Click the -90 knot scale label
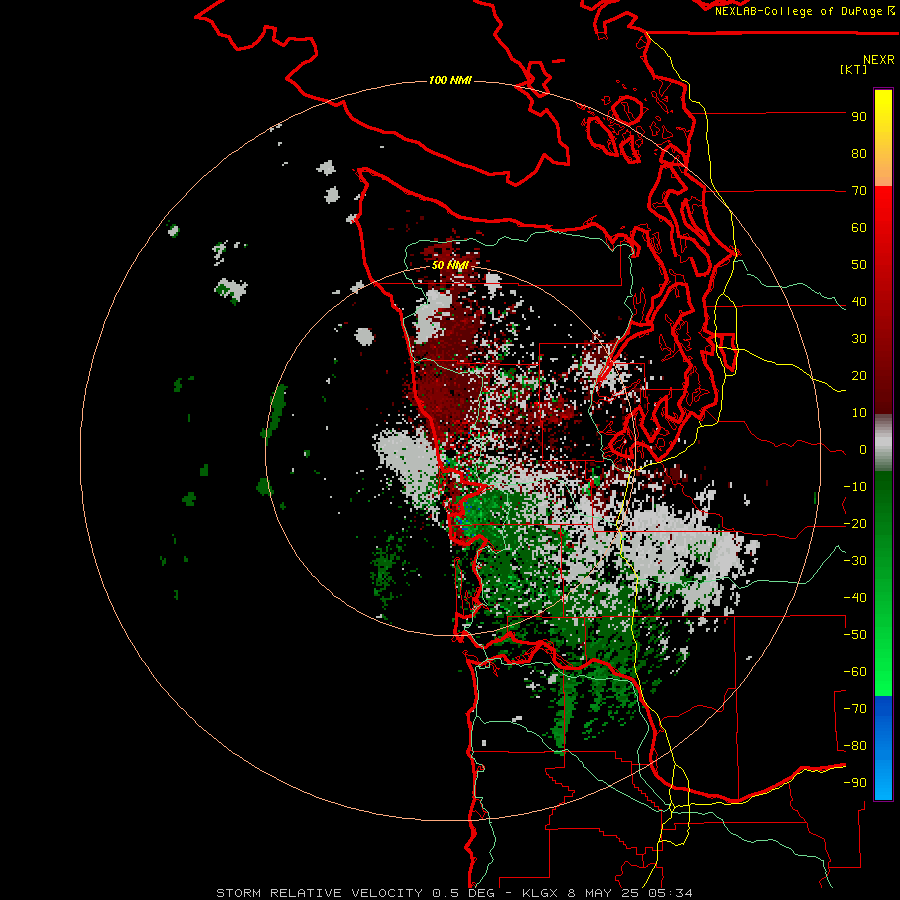This screenshot has height=900, width=900. click(x=855, y=783)
